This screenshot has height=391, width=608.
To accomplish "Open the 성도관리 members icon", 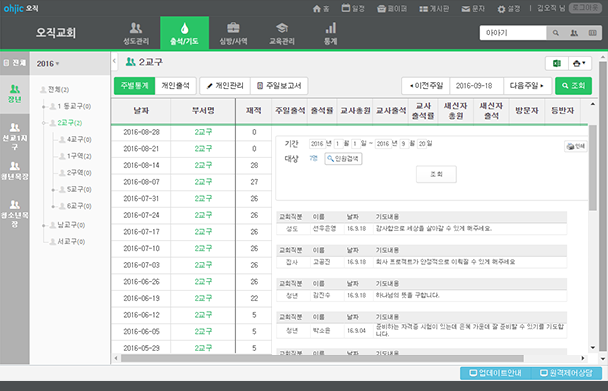I will pos(136,28).
